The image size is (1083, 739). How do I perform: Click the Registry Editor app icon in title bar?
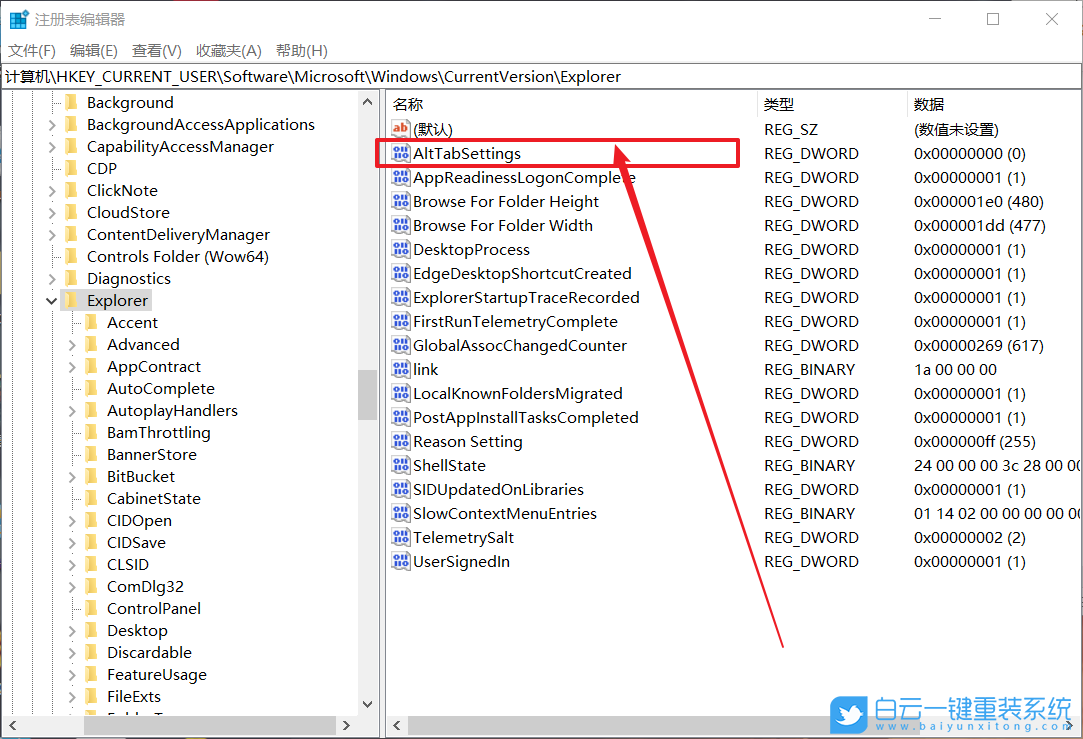[x=18, y=19]
